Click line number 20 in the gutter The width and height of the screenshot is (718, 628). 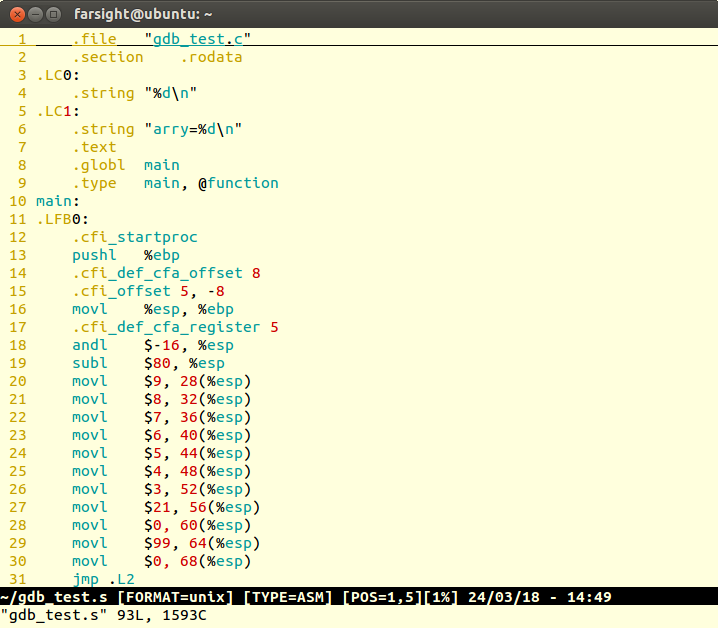18,381
